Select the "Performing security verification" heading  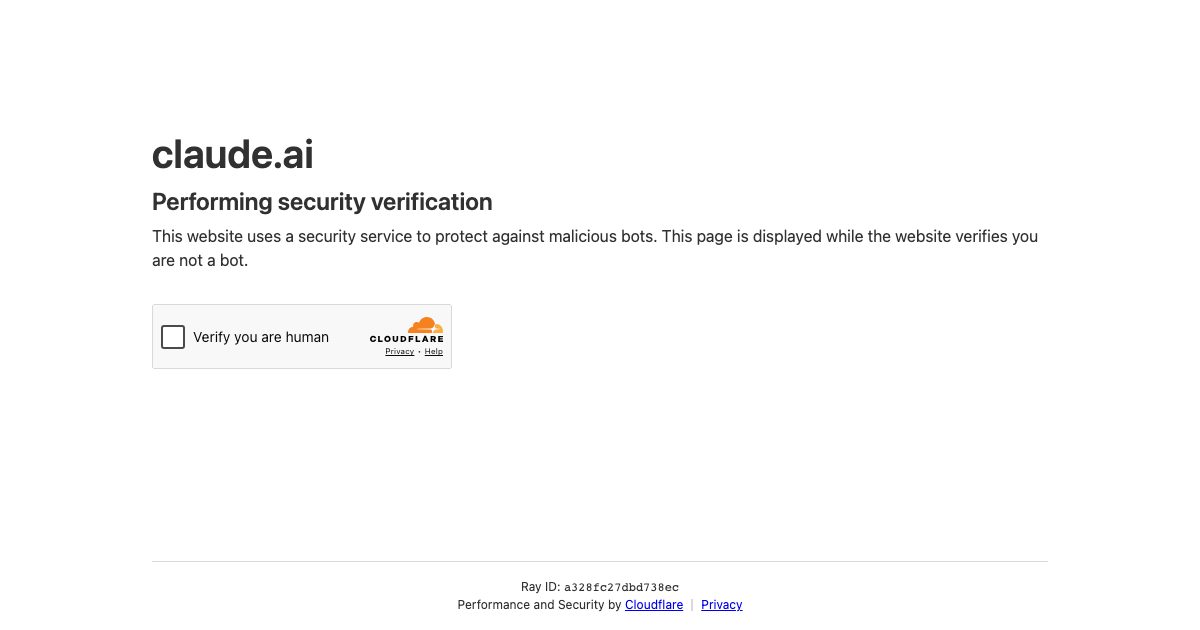tap(322, 202)
